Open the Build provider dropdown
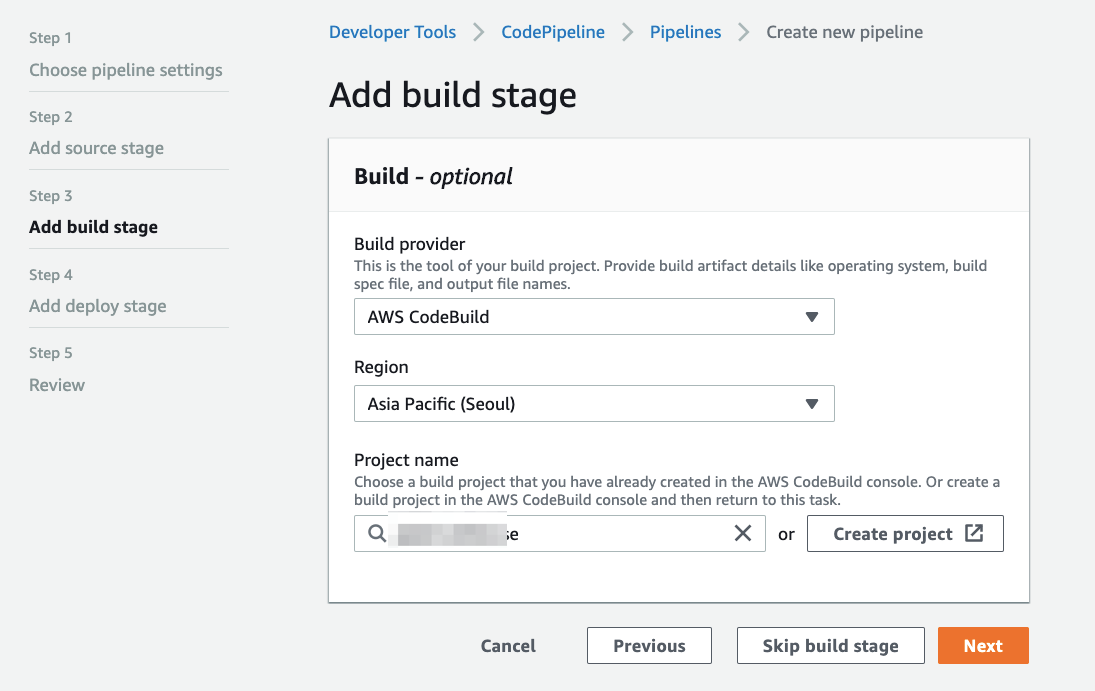The image size is (1095, 691). coord(594,317)
